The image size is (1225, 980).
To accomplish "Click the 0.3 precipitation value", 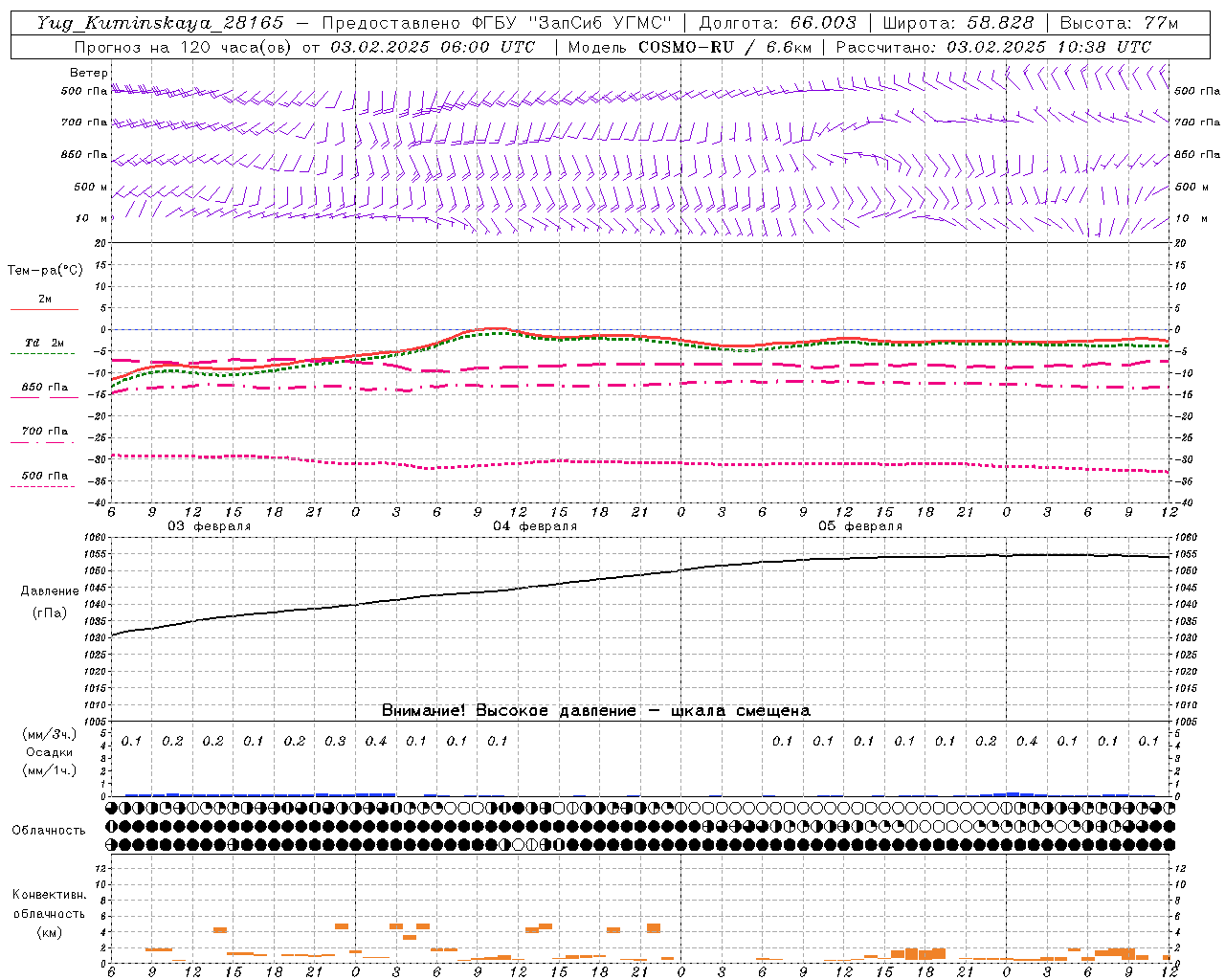I will (x=335, y=742).
